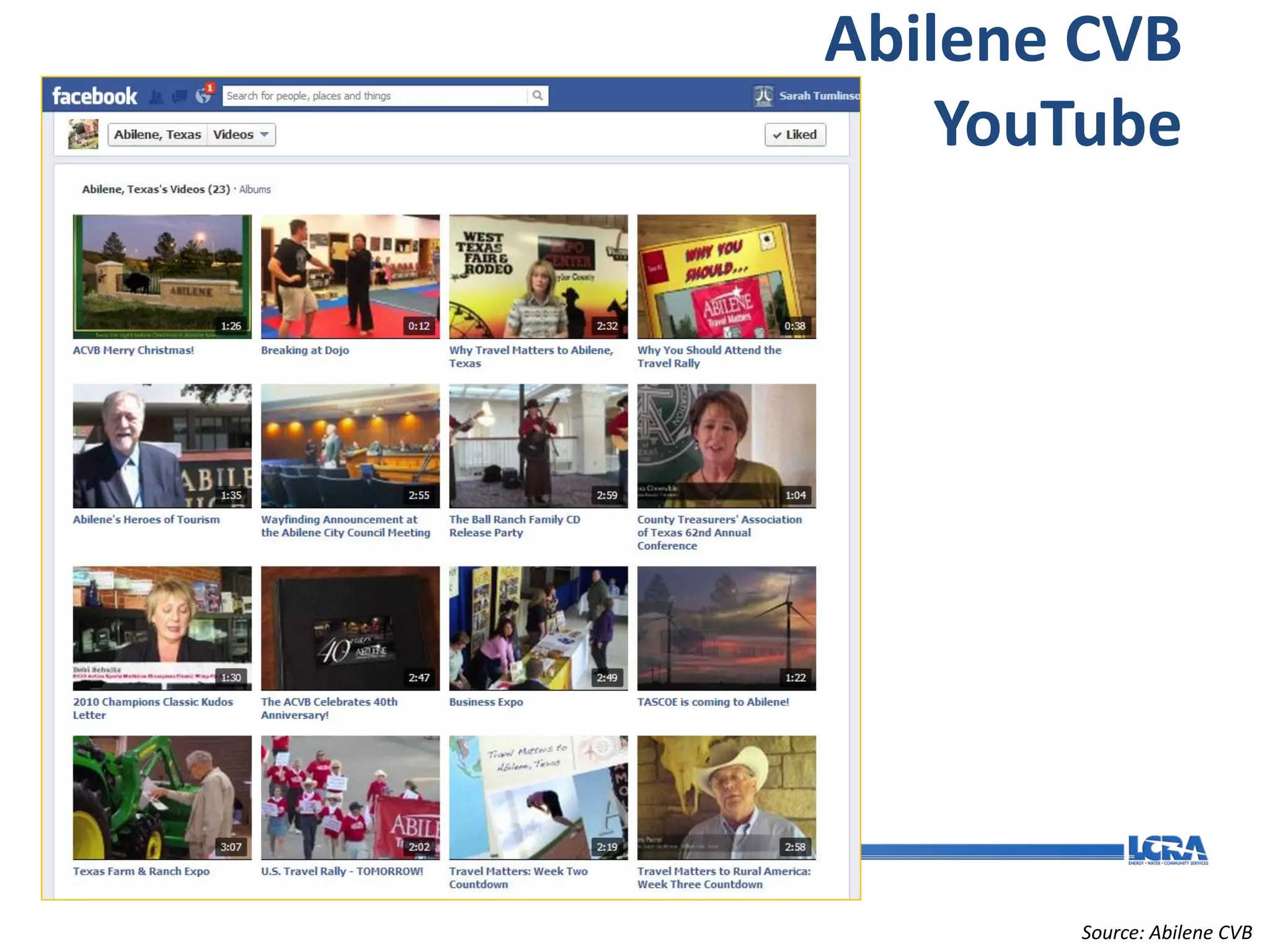Open 'The ACVB Celebrates 40th Anniversary!' link

point(329,708)
